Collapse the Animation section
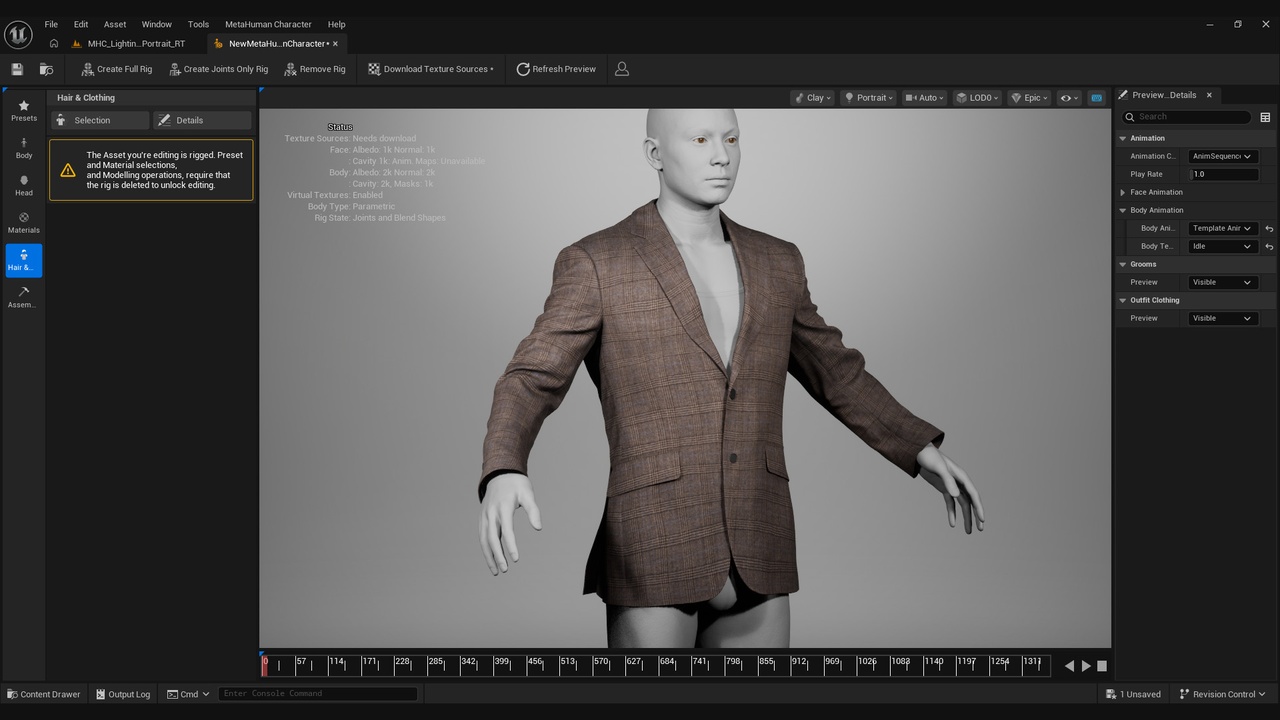This screenshot has width=1280, height=720. click(1123, 138)
